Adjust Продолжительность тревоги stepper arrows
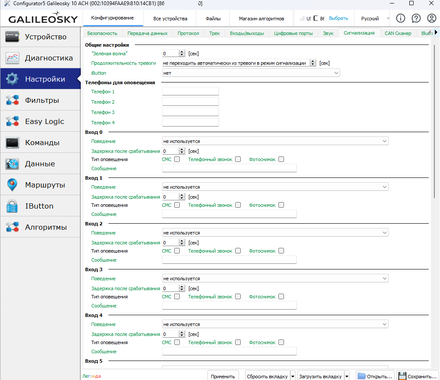 (x=313, y=63)
